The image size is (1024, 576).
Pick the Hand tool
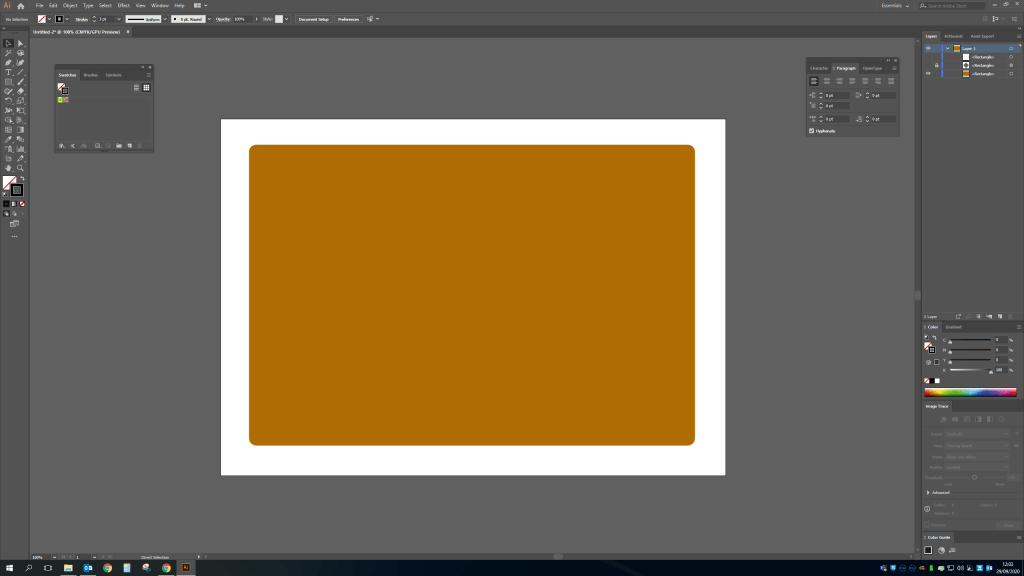(9, 168)
